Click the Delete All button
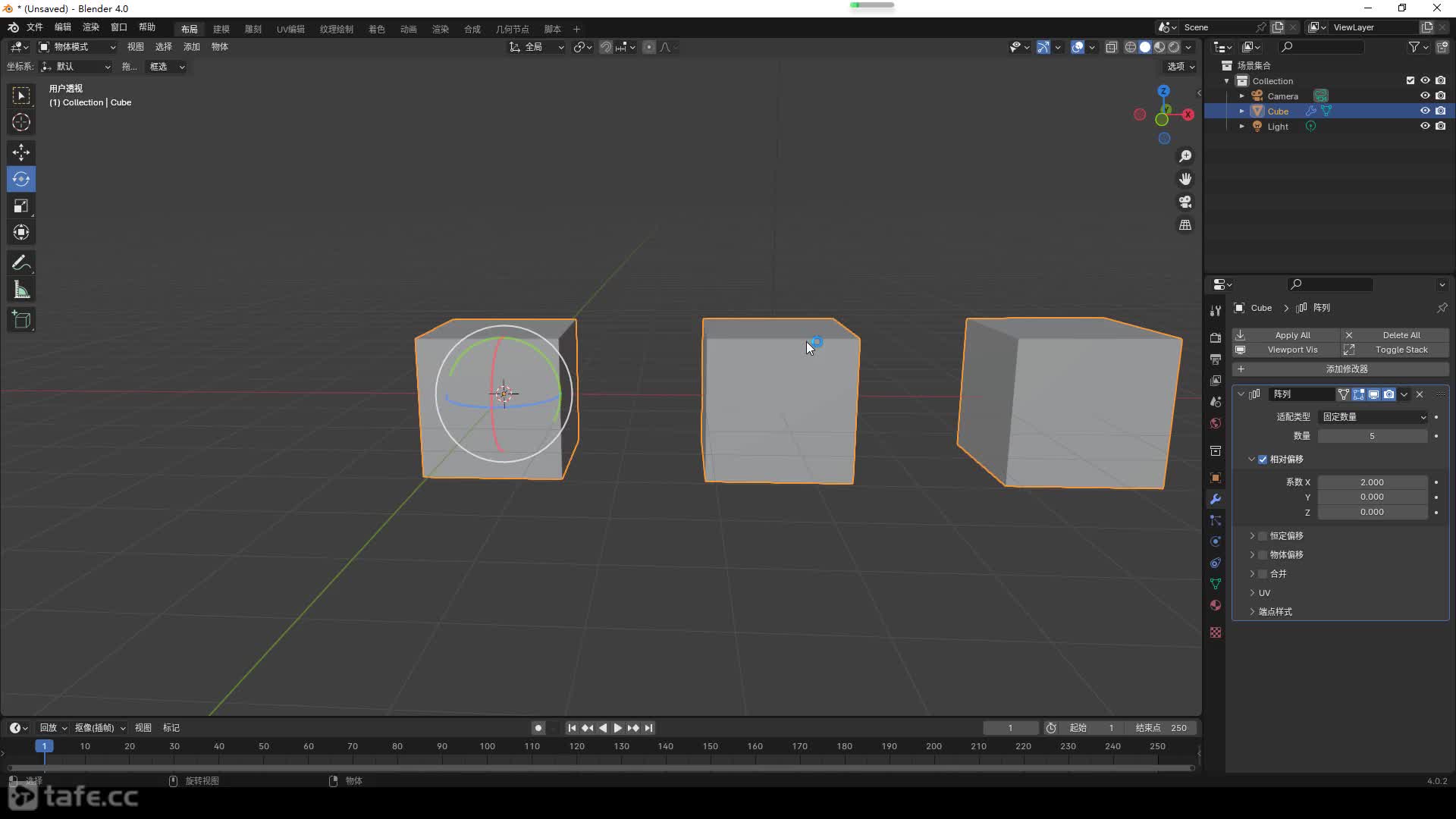The height and width of the screenshot is (819, 1456). 1395,335
